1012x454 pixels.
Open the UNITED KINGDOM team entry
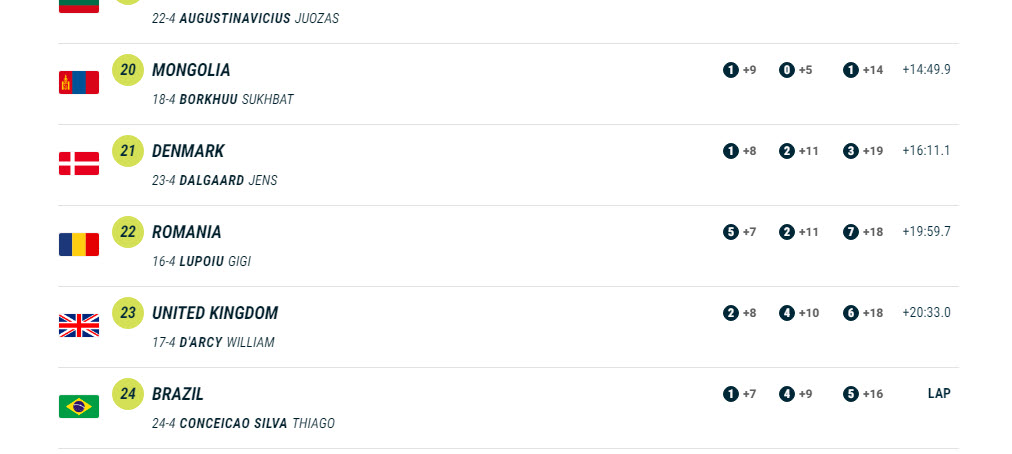(215, 313)
